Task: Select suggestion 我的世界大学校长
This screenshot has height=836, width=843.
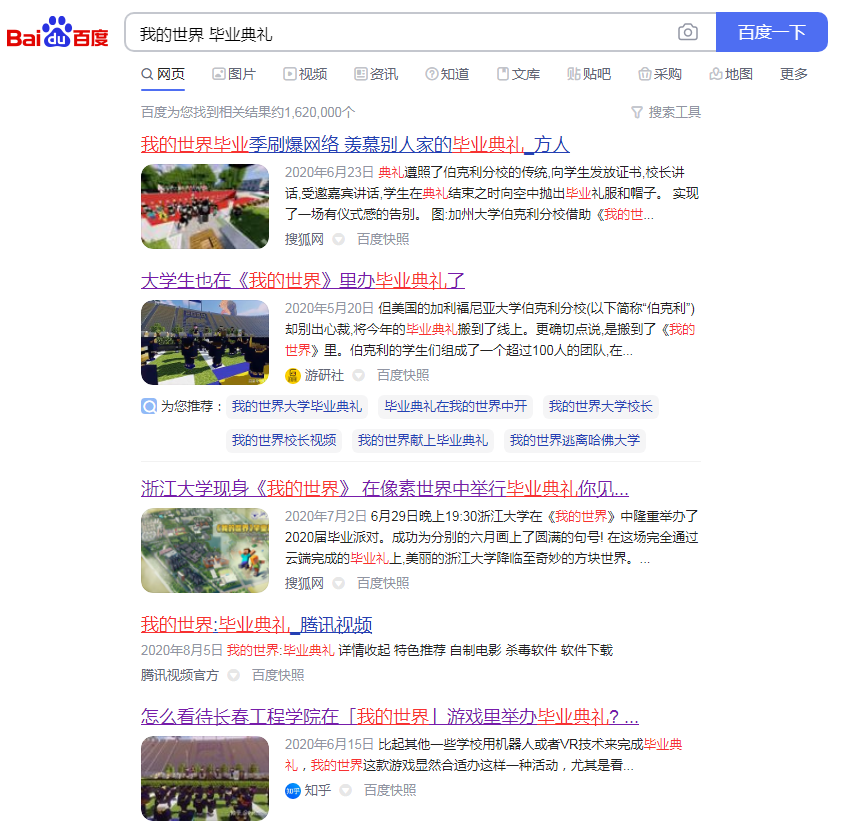Action: point(601,406)
